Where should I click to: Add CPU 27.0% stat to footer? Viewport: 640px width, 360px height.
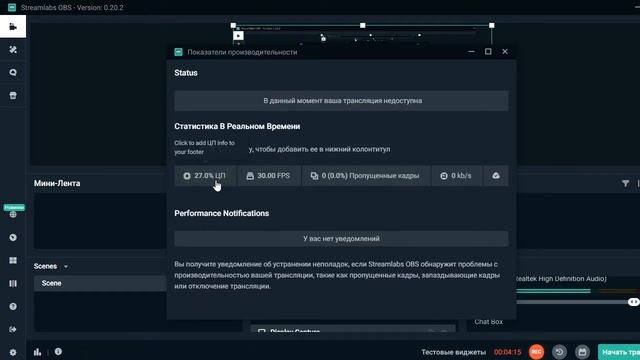coord(205,176)
